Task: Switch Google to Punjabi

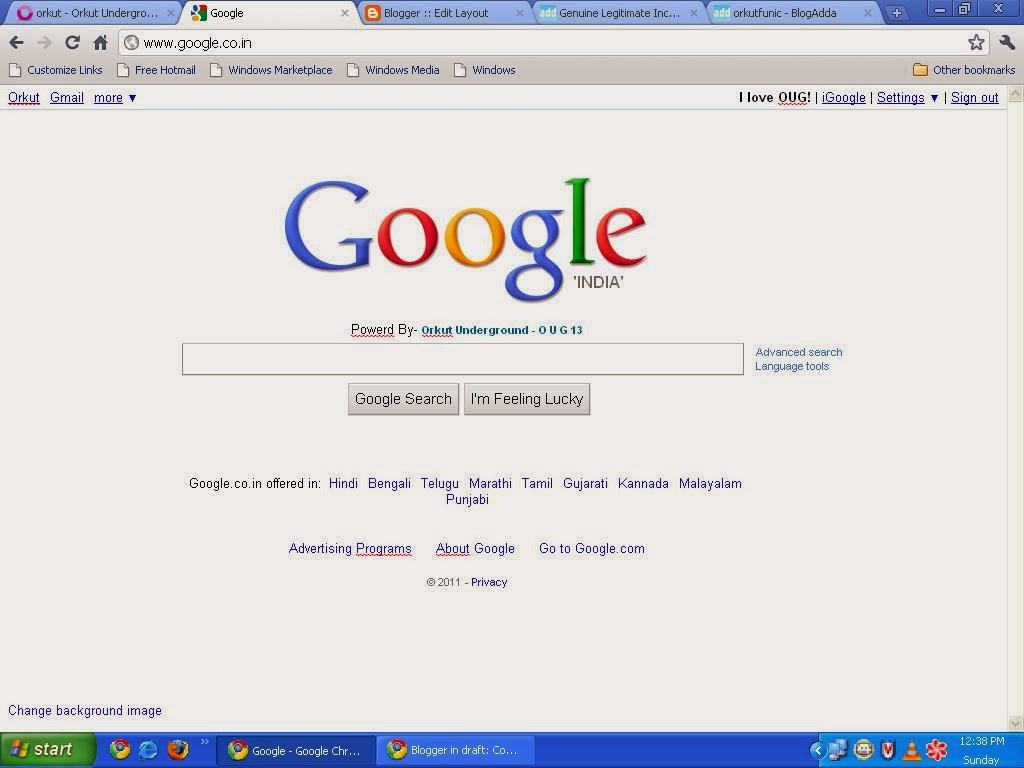Action: coord(467,499)
